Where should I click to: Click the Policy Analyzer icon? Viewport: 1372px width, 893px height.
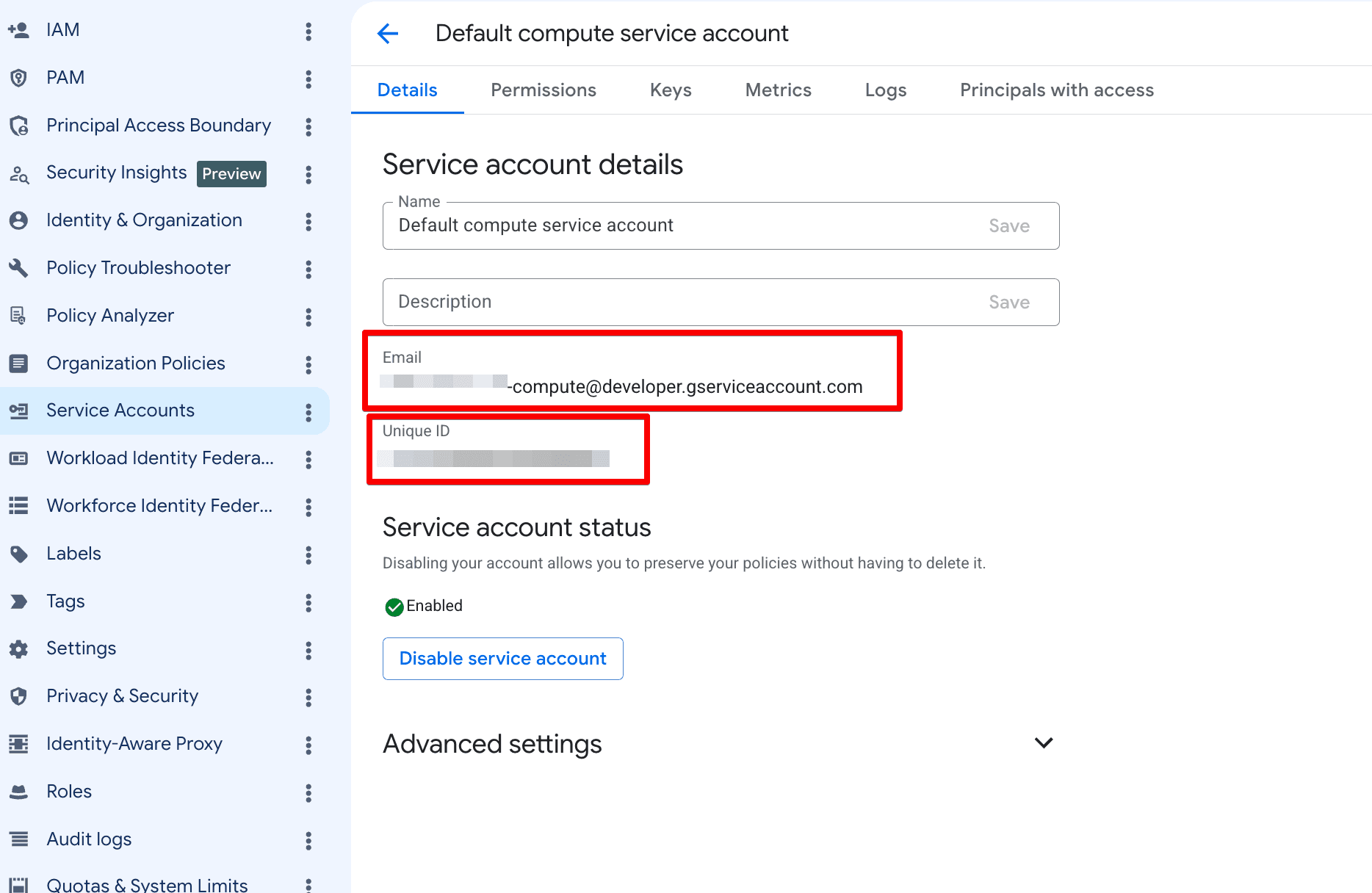18,316
